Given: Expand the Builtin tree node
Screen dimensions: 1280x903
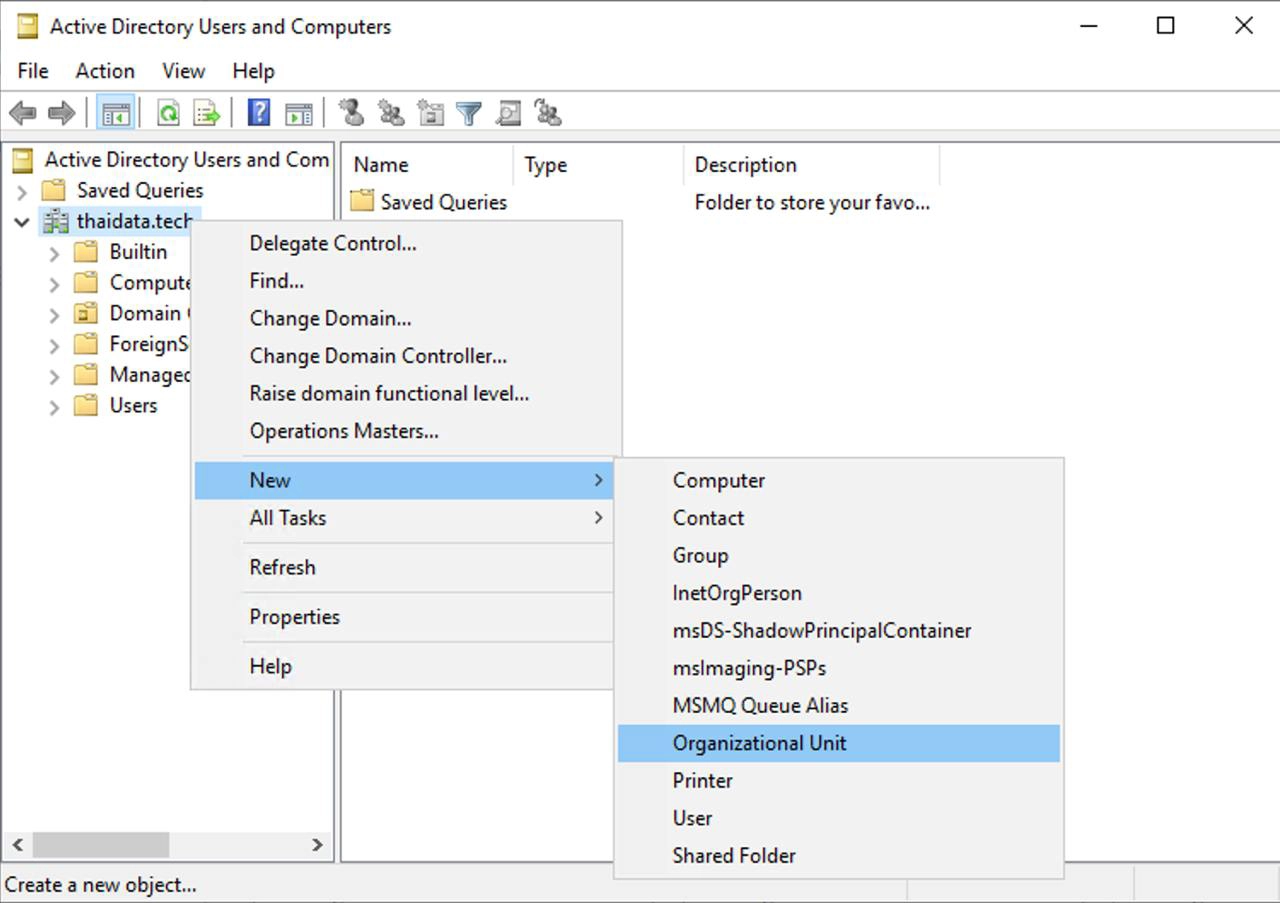Looking at the screenshot, I should pyautogui.click(x=54, y=253).
